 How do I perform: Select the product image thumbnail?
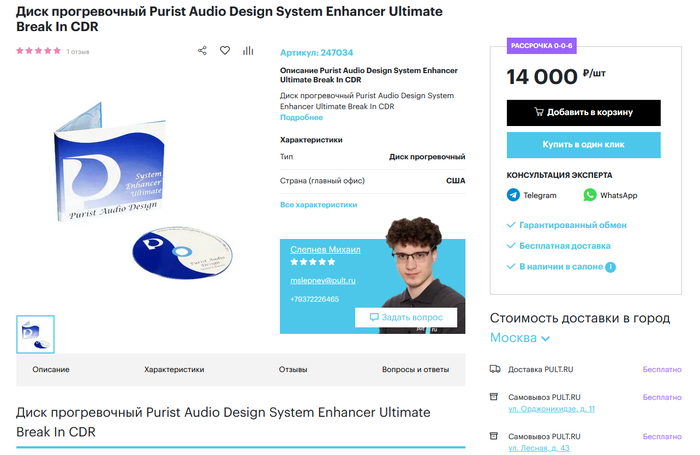tap(36, 335)
